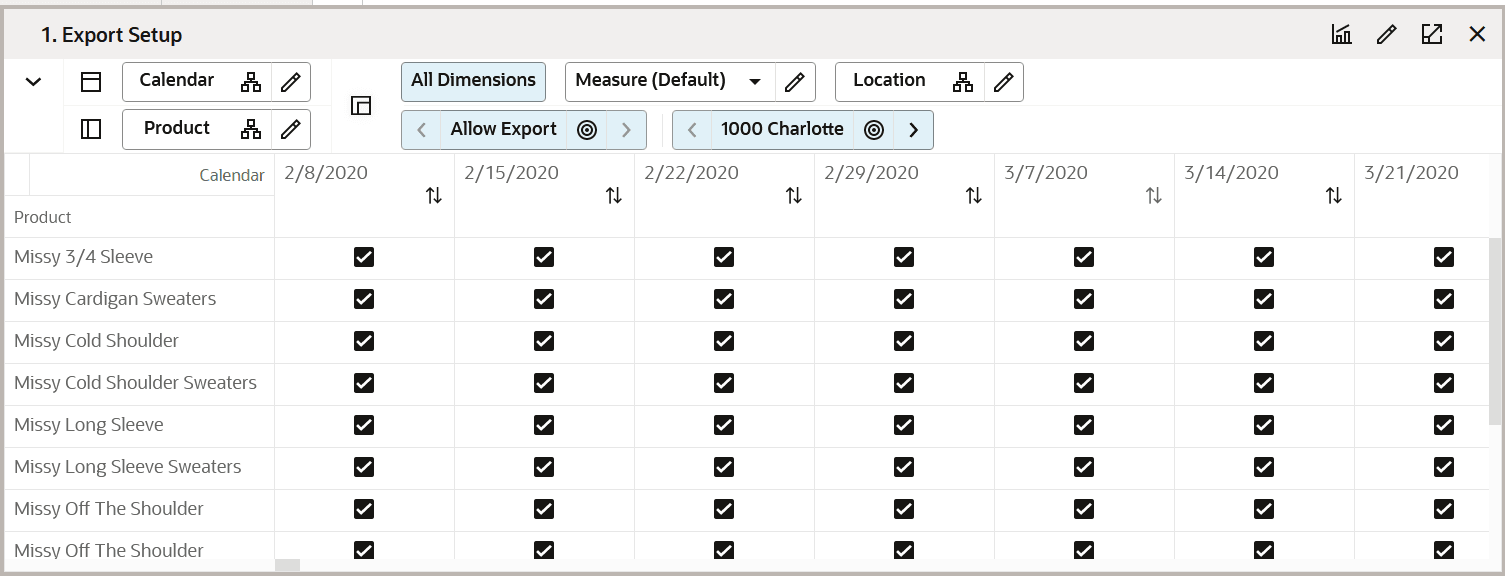This screenshot has height=576, width=1505.
Task: Pop out the view using expand icon
Action: [x=1432, y=33]
